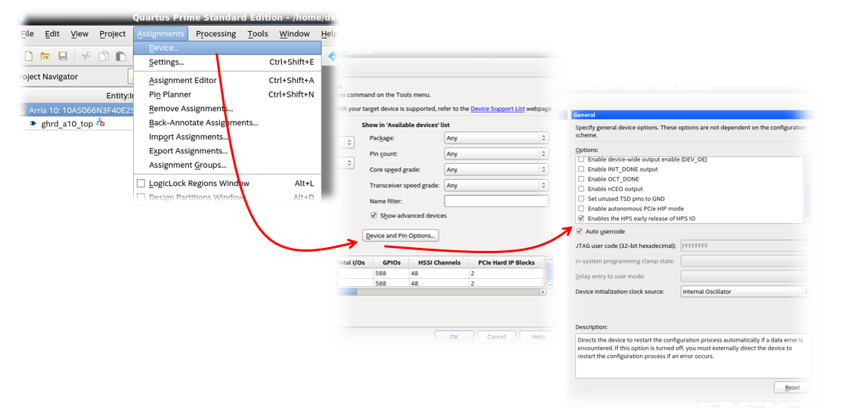860x408 pixels.
Task: Toggle Design Partitions Window checkbox
Action: tap(141, 197)
